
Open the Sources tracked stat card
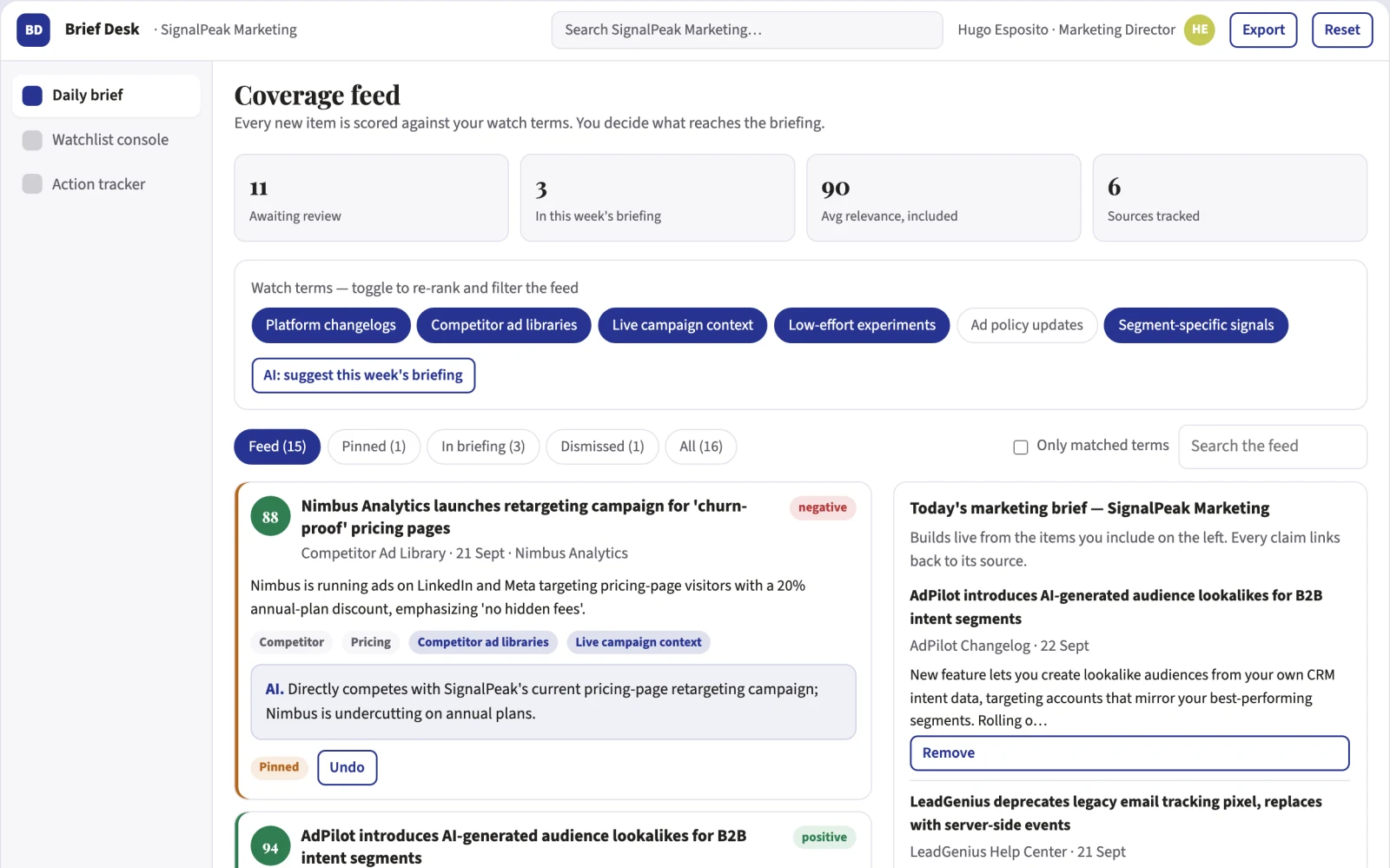tap(1229, 198)
